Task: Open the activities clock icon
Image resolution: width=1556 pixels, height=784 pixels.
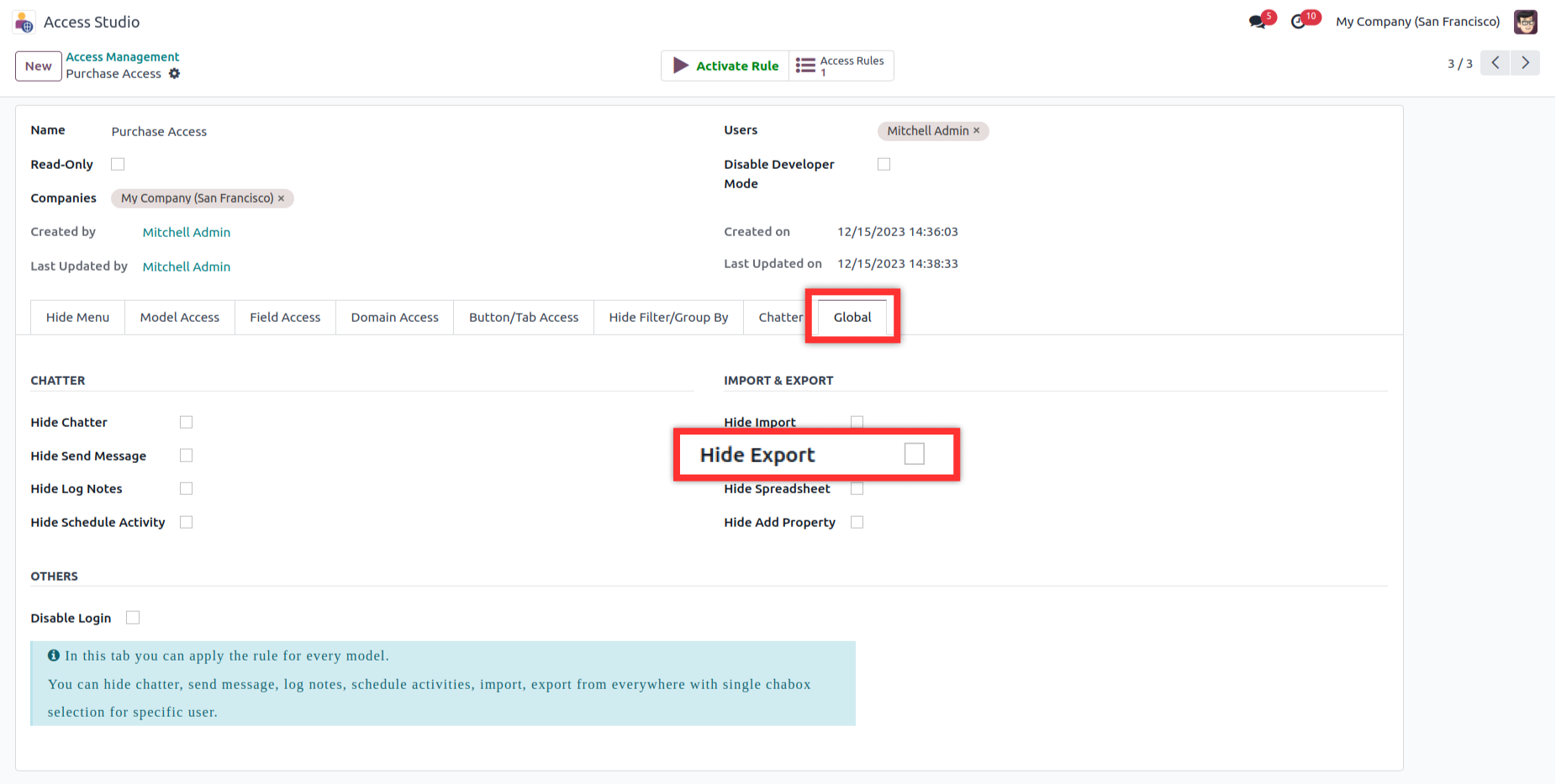Action: (1300, 22)
